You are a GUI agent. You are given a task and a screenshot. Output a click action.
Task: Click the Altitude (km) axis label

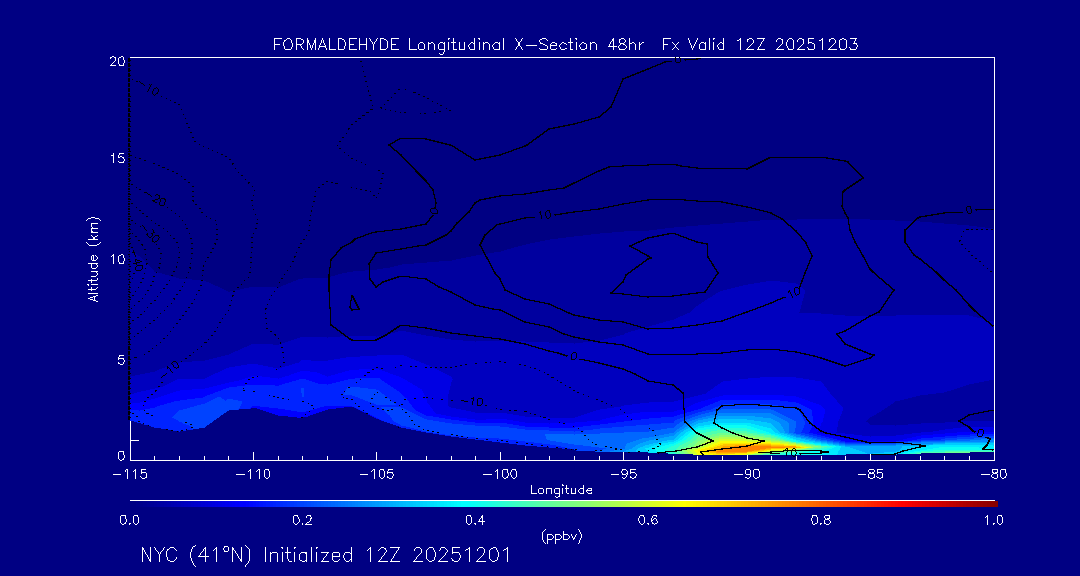click(93, 258)
